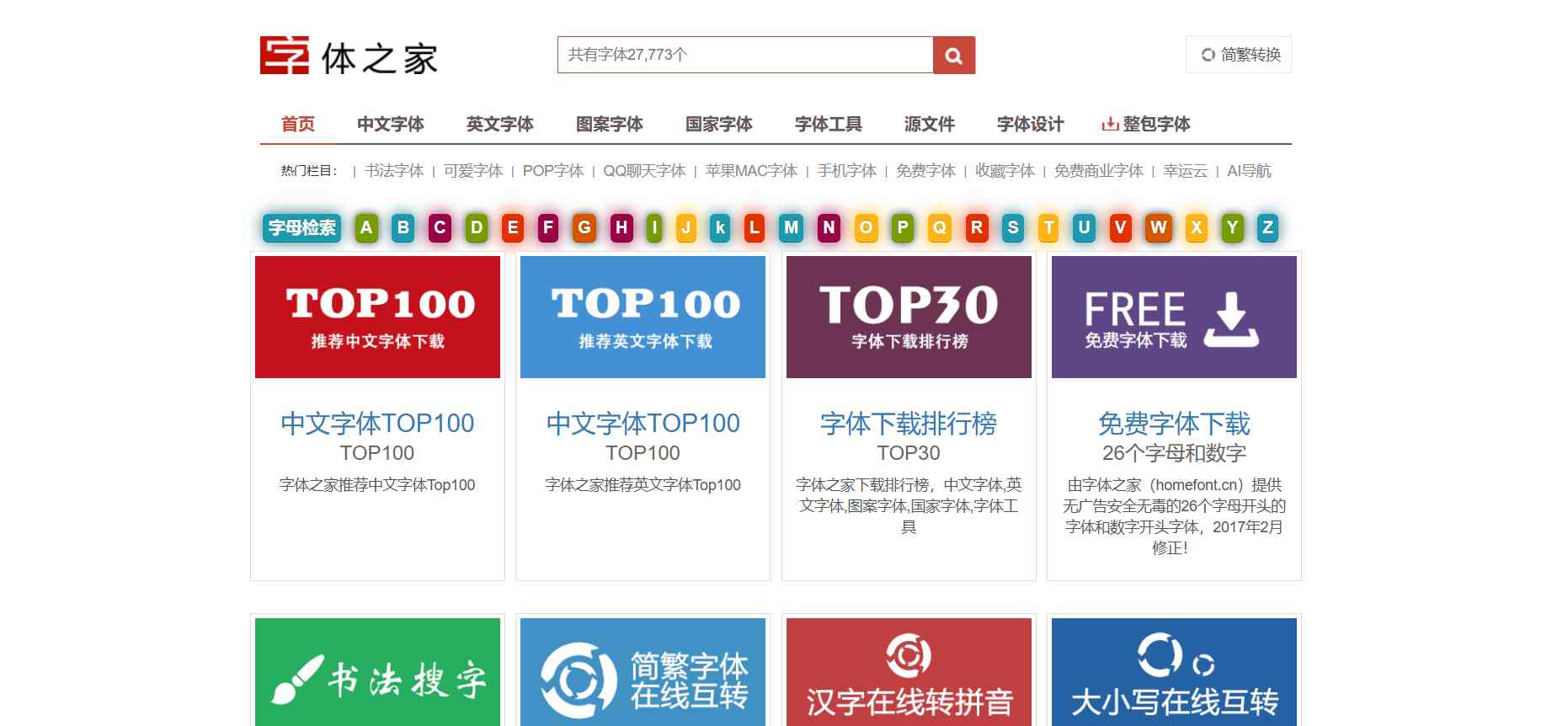Viewport: 1568px width, 726px height.
Task: Open the 免费字体下载 title link
Action: (x=1174, y=423)
